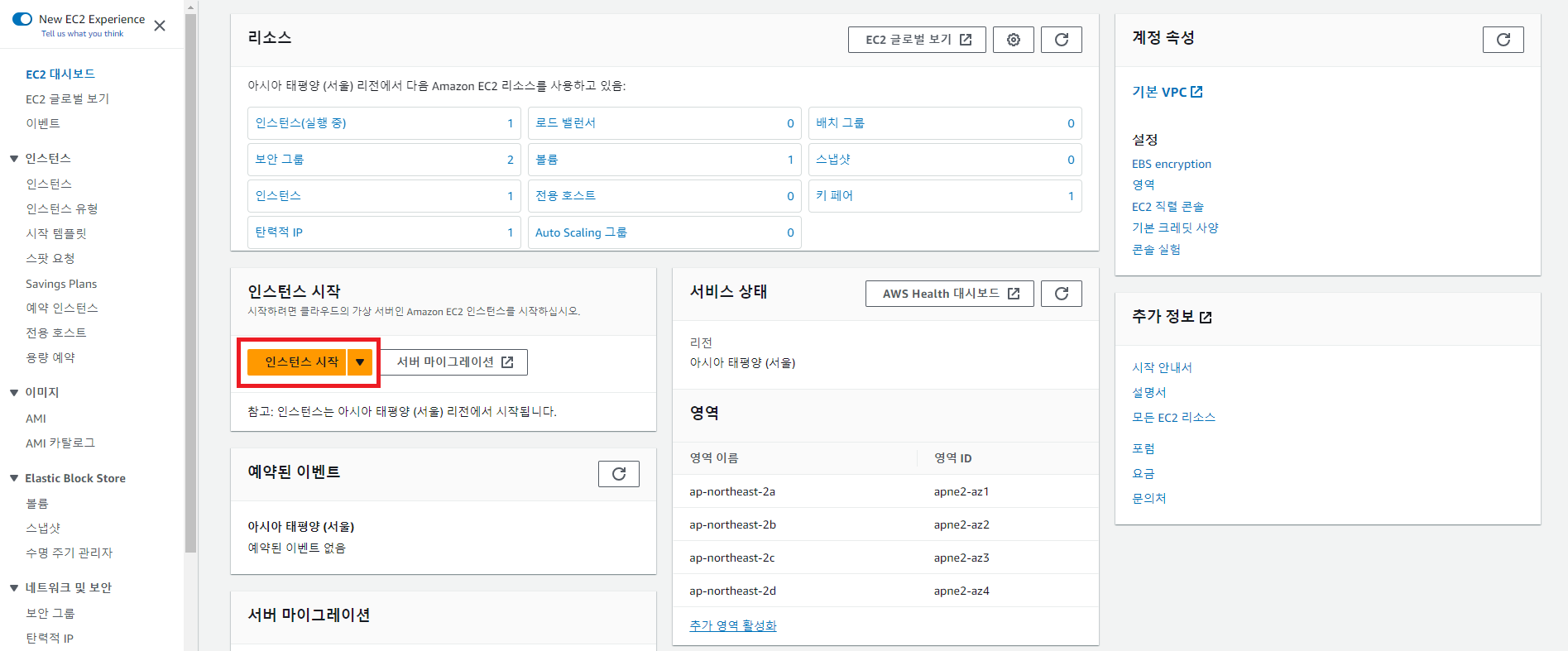
Task: Open EBS encryption setting
Action: click(x=1172, y=164)
